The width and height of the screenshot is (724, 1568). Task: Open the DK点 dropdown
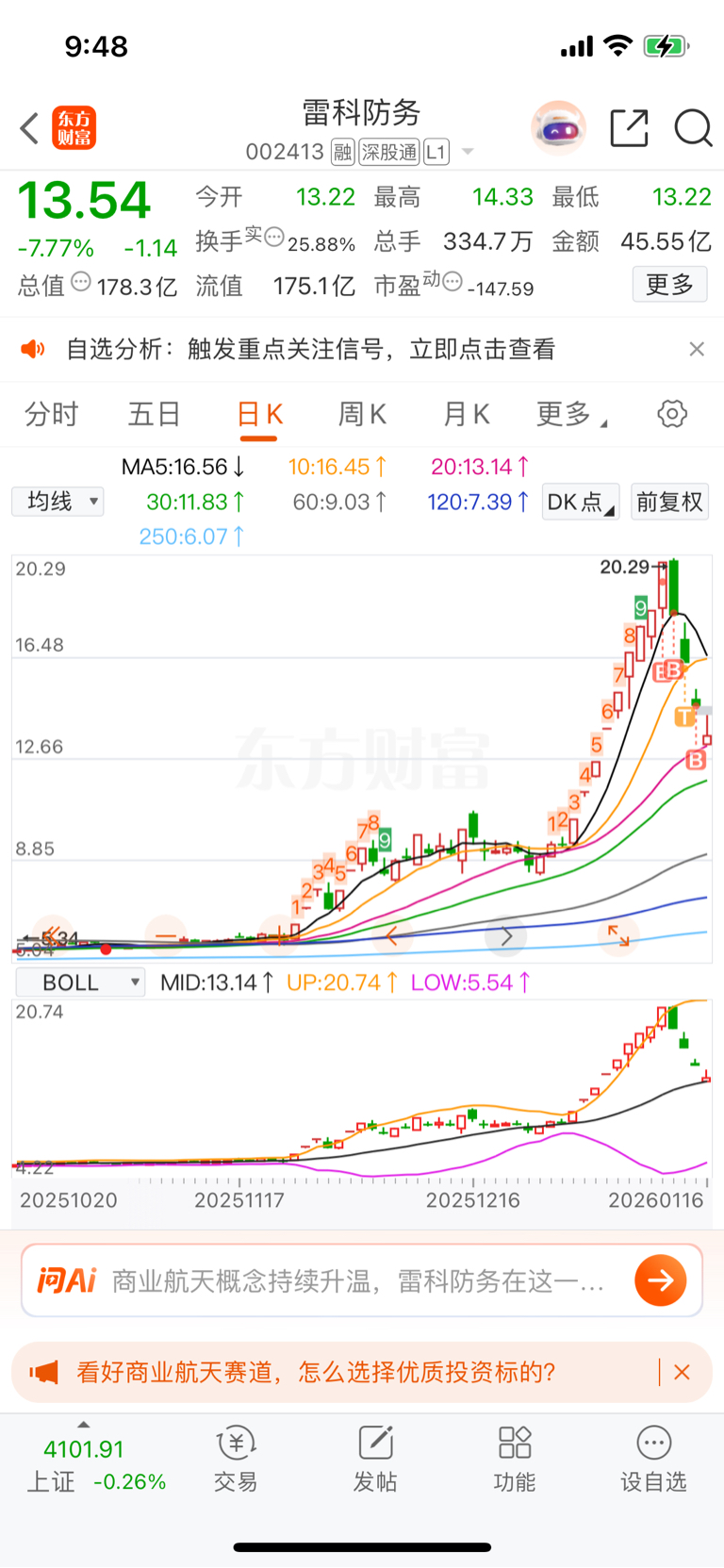[x=581, y=502]
